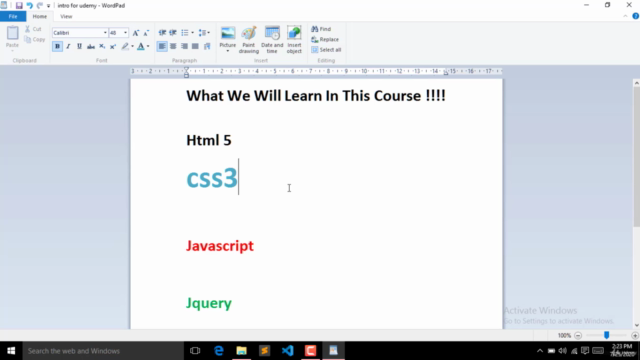Open Task View in taskbar
The height and width of the screenshot is (360, 640).
[195, 351]
